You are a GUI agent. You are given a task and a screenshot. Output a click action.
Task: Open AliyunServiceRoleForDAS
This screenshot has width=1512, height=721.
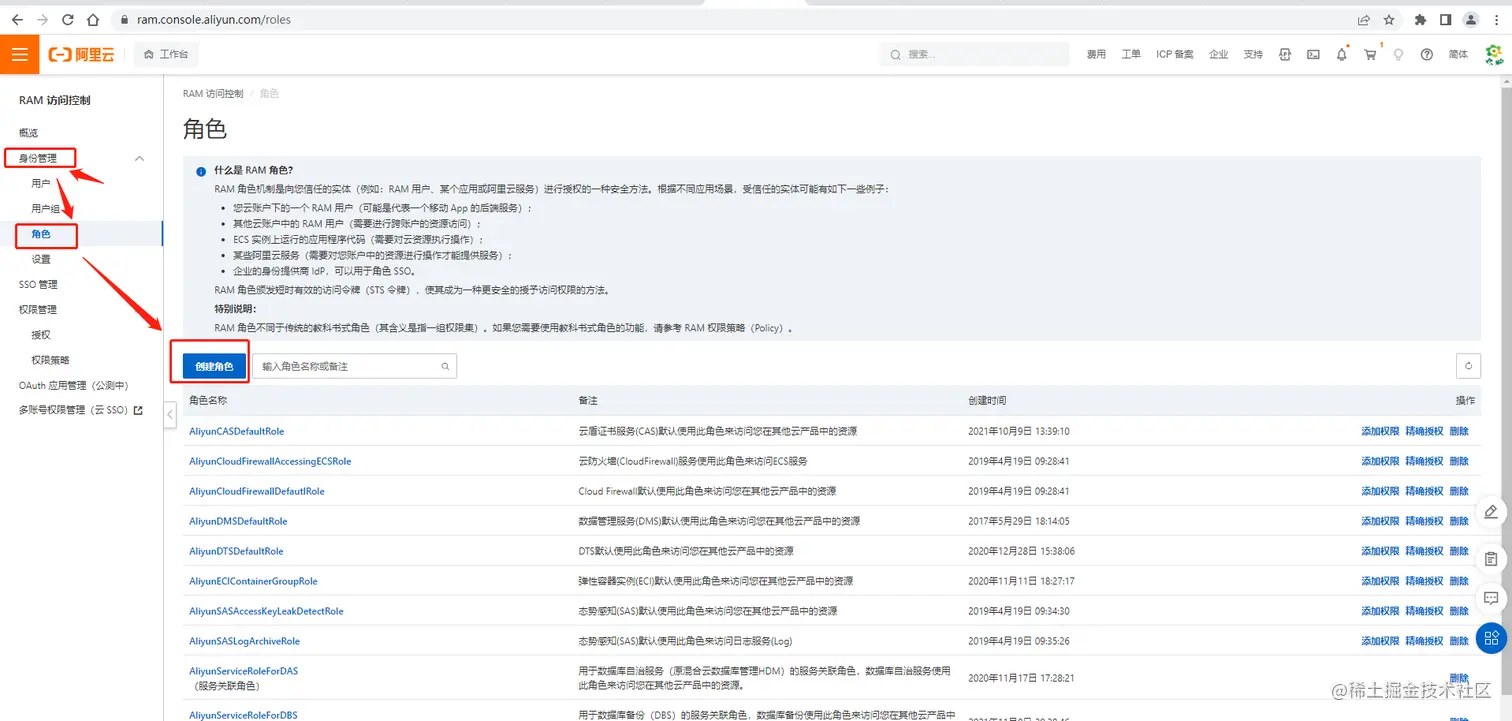point(243,671)
